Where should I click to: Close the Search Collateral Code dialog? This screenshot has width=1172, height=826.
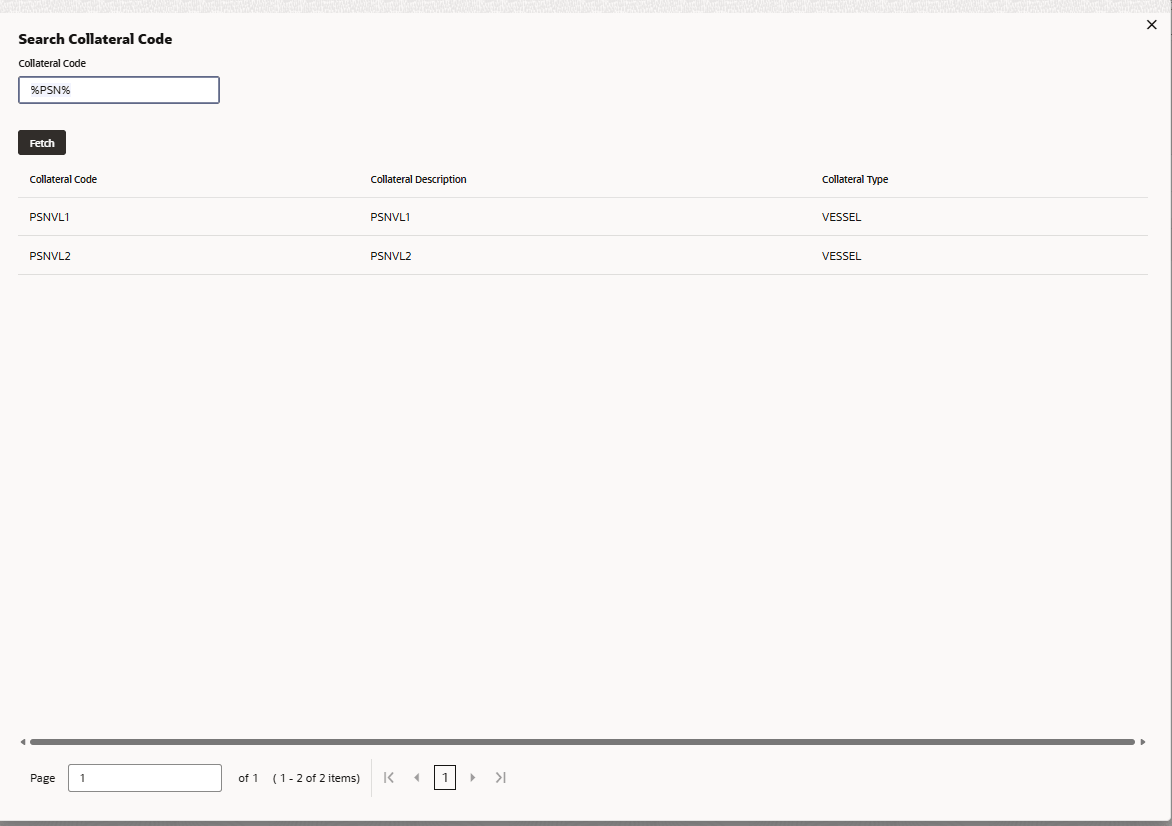click(x=1151, y=25)
